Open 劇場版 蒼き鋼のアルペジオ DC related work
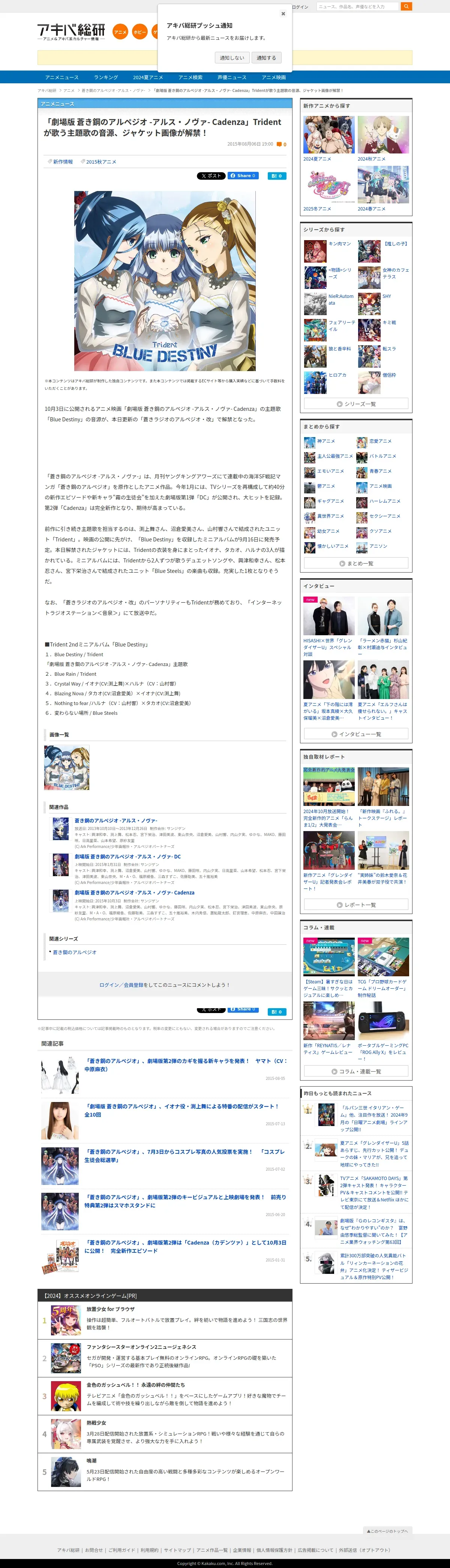450x1568 pixels. click(x=128, y=857)
